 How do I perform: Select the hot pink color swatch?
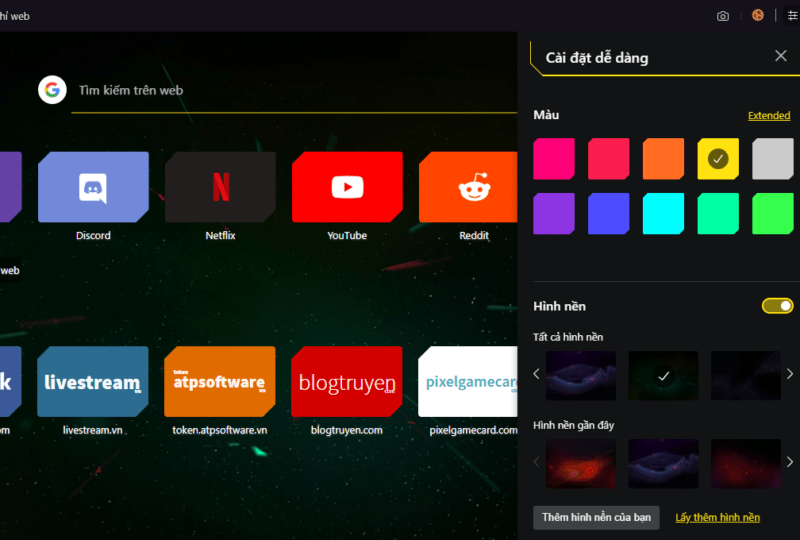tap(554, 159)
